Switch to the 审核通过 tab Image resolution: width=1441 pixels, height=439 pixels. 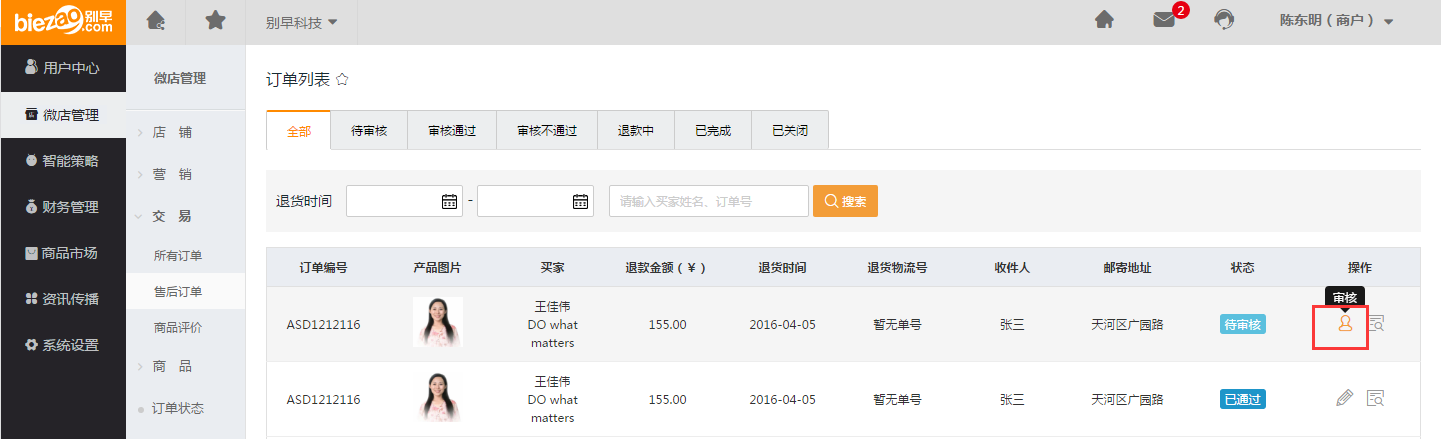[452, 131]
